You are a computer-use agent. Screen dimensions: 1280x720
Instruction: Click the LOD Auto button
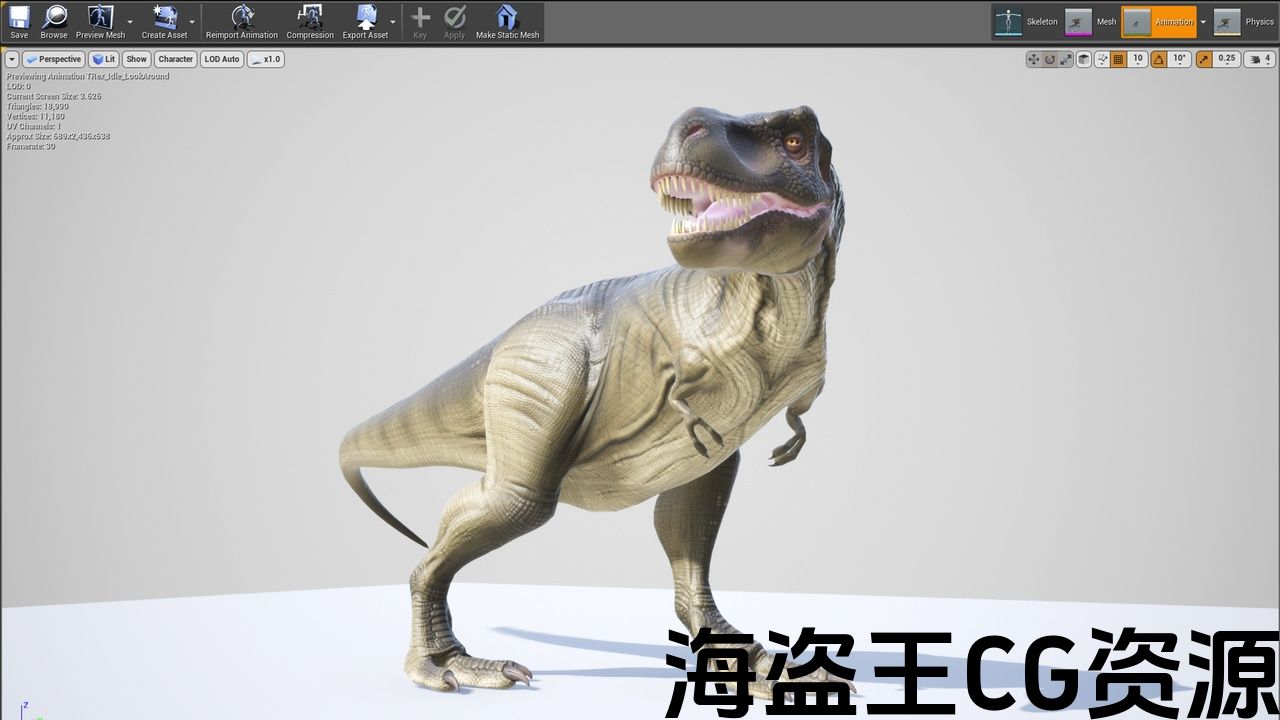click(x=222, y=59)
